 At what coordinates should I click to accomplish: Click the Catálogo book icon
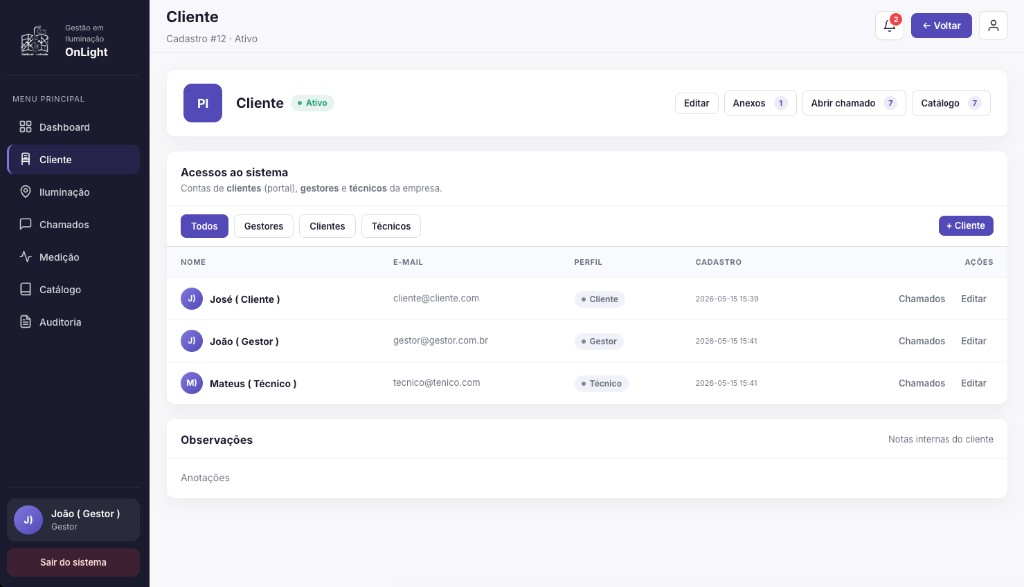point(25,289)
